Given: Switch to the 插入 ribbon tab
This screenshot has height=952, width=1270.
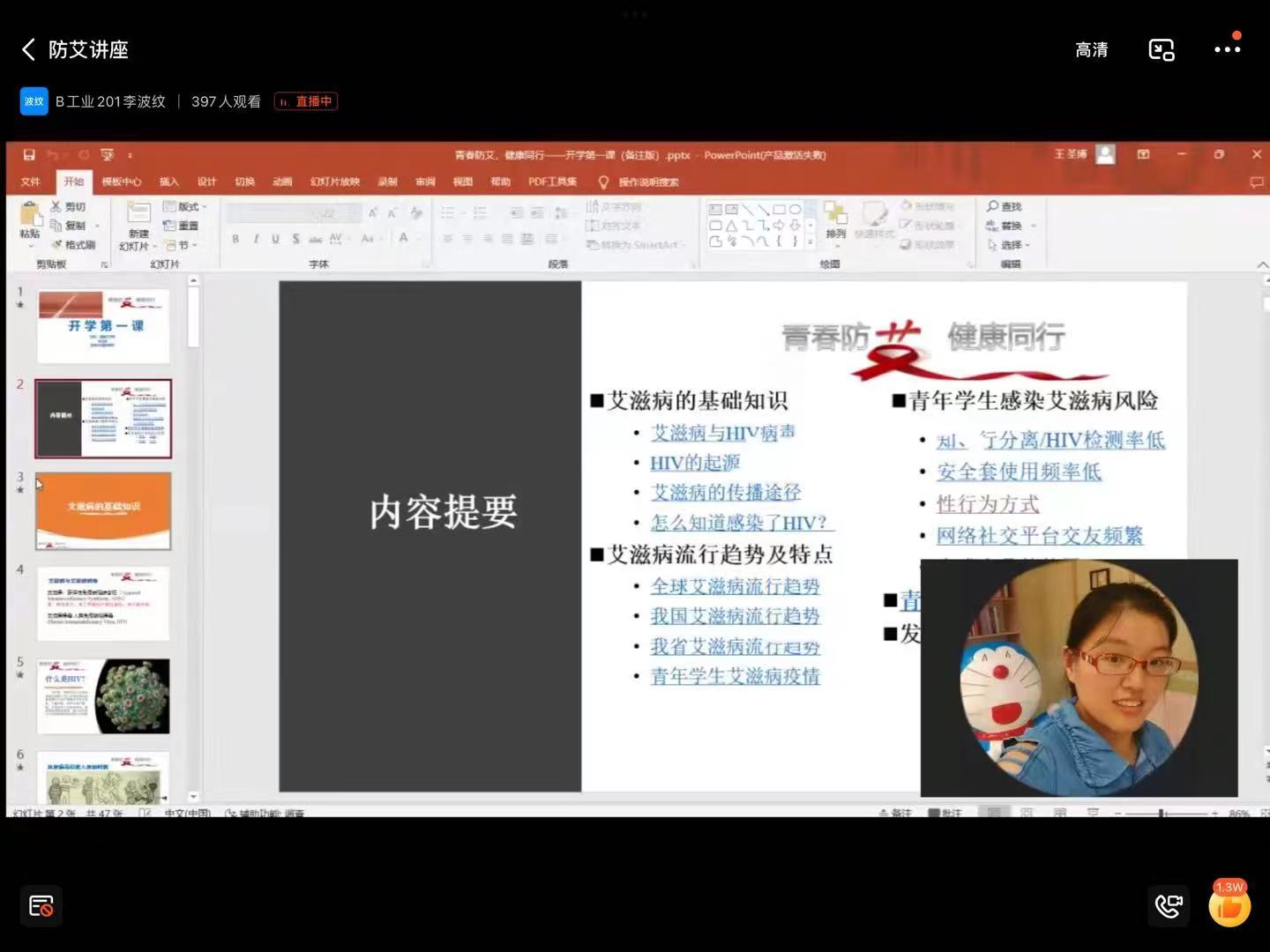Looking at the screenshot, I should (x=168, y=182).
